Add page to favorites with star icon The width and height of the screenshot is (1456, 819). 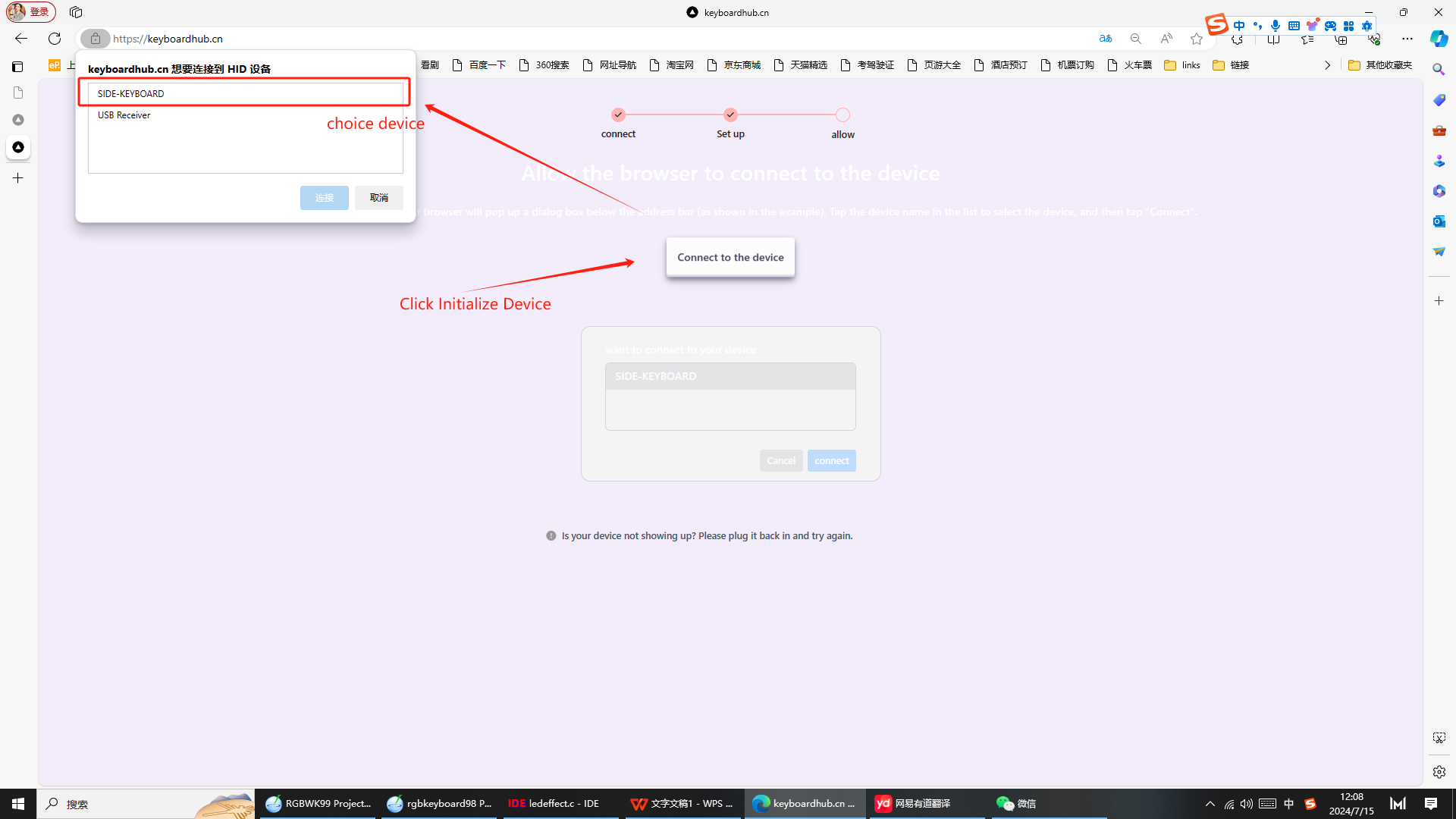[x=1197, y=39]
